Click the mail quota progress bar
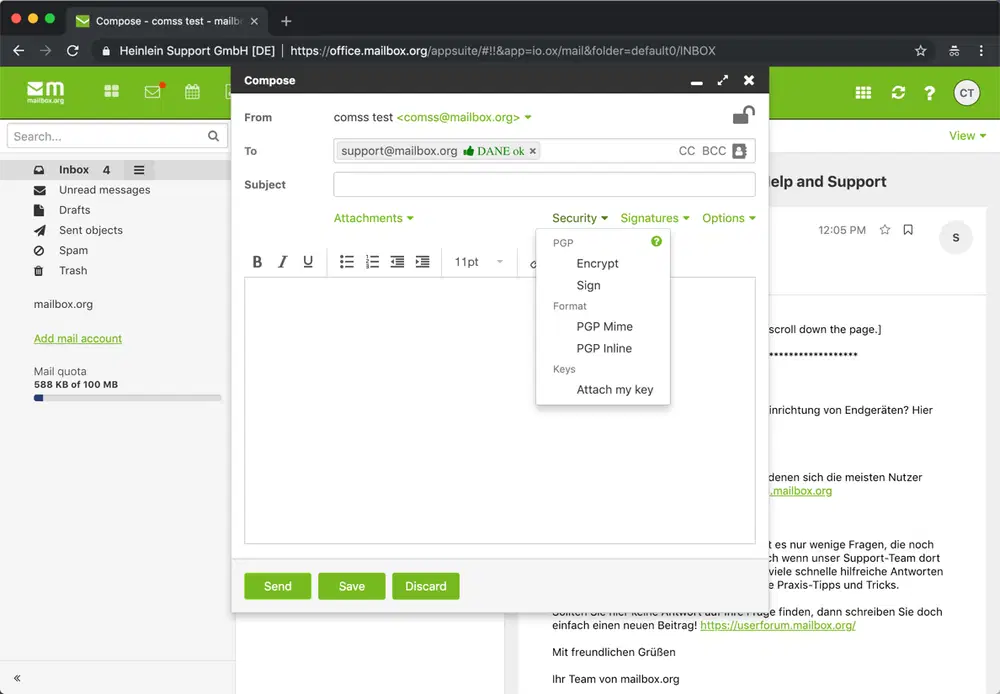This screenshot has height=694, width=1000. (x=128, y=398)
